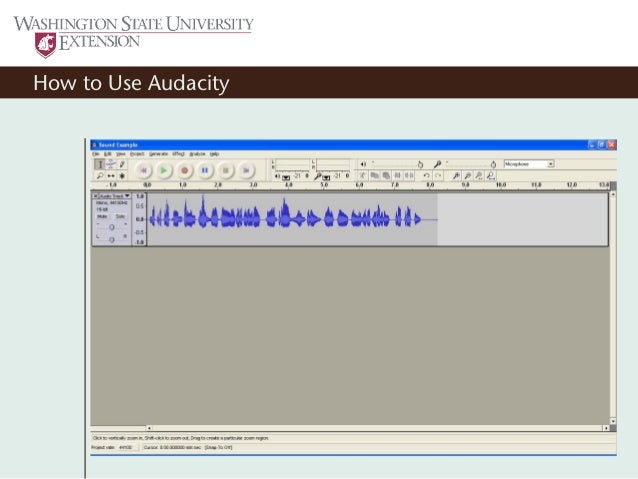Adjust the input volume microphone slider
The height and width of the screenshot is (479, 638).
tap(471, 164)
